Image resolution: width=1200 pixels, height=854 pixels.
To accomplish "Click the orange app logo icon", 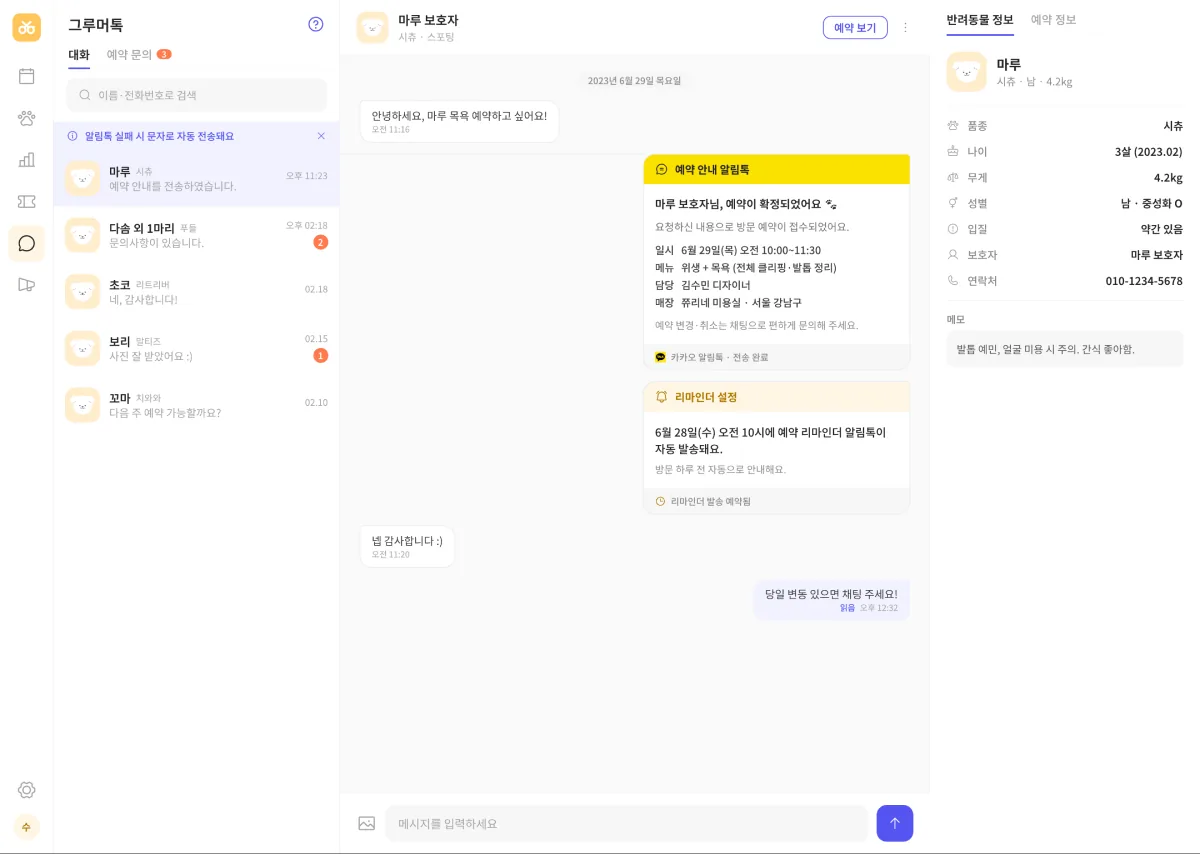I will pyautogui.click(x=27, y=27).
